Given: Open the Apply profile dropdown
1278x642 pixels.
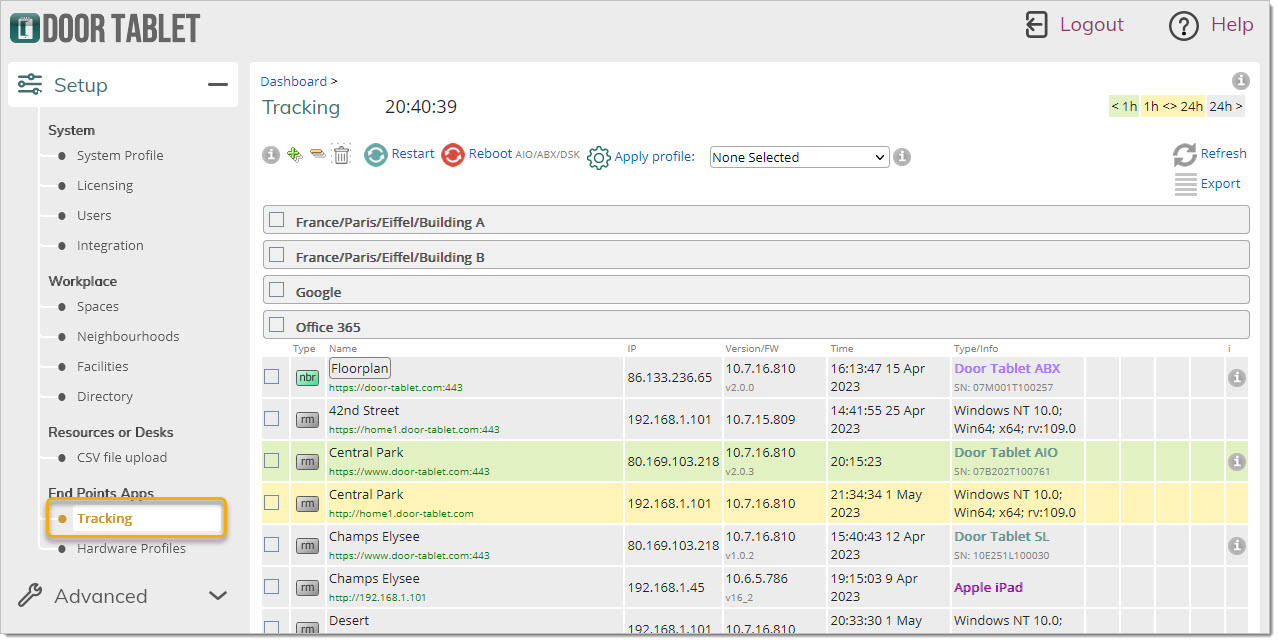Looking at the screenshot, I should point(799,157).
